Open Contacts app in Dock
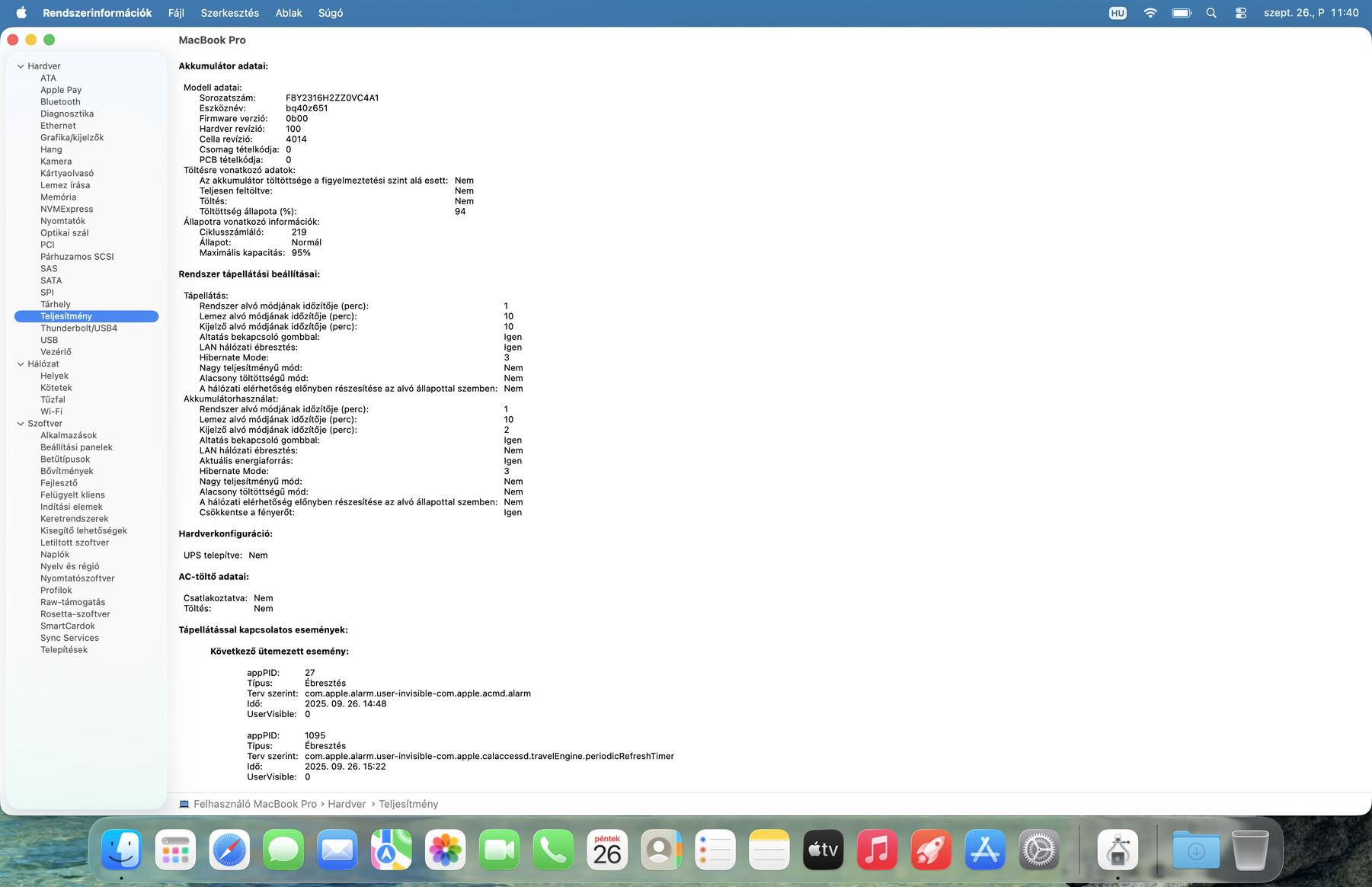The height and width of the screenshot is (887, 1372). click(661, 850)
